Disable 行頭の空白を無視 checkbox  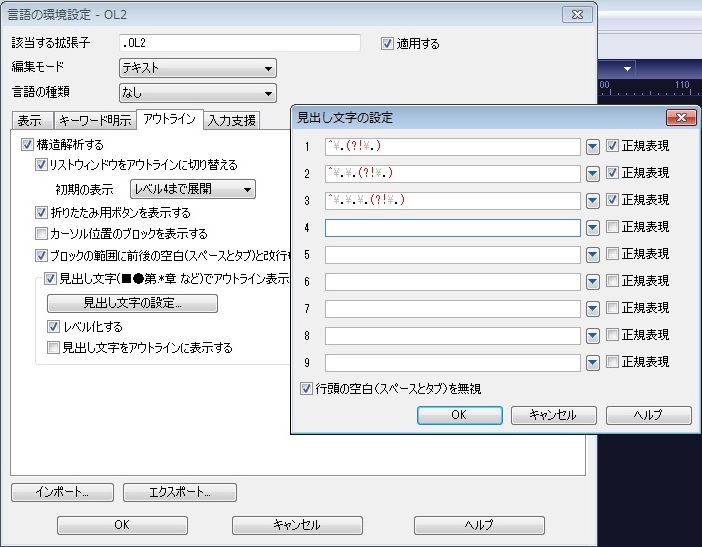[x=307, y=388]
